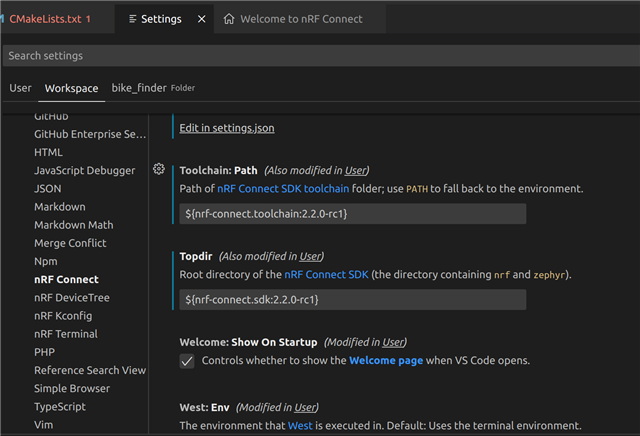Toggle the Welcome Show On Startup checkbox

click(187, 361)
